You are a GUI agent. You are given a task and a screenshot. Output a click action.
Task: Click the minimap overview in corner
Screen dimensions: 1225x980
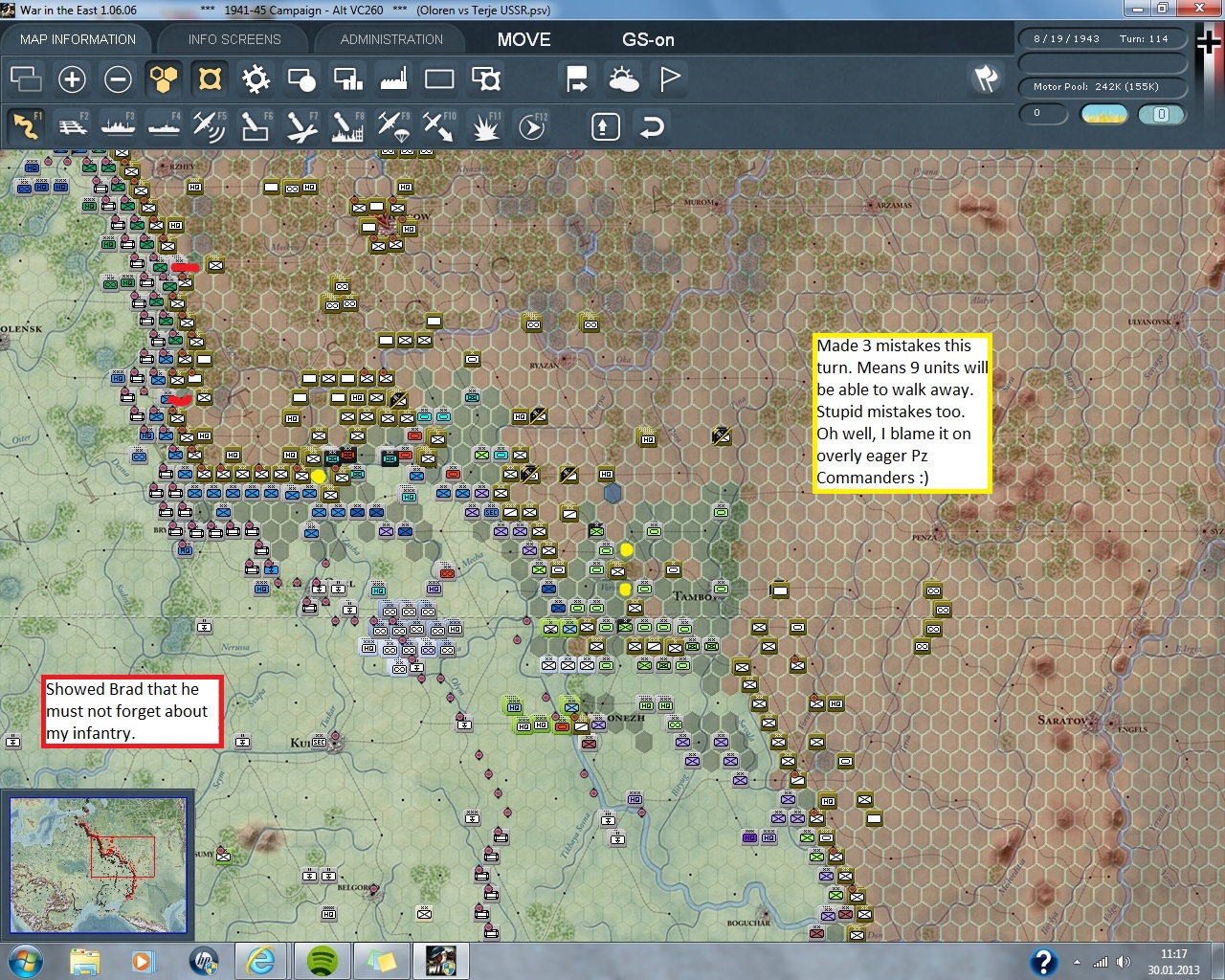(98, 864)
